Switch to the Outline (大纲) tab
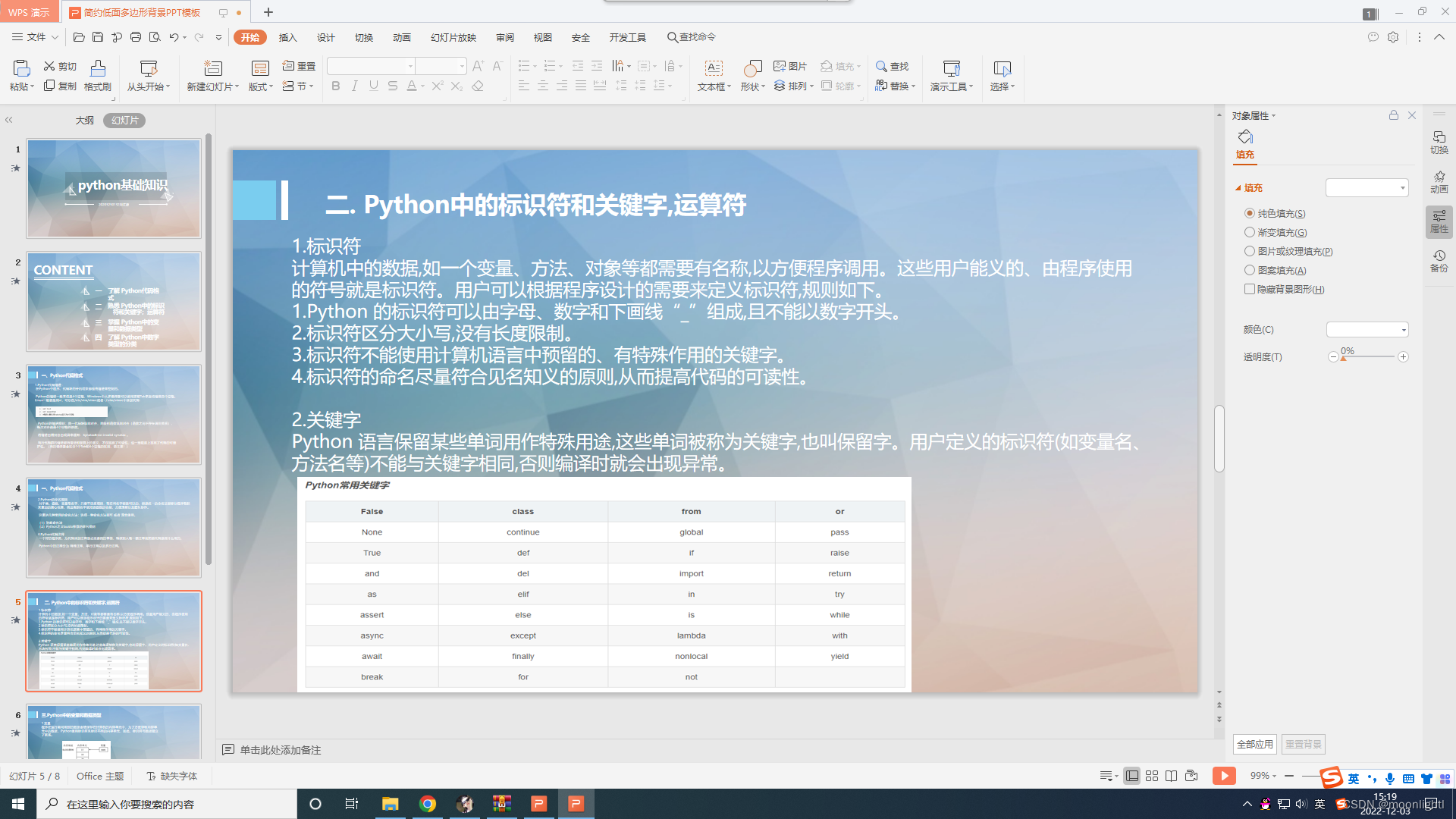This screenshot has height=819, width=1456. tap(84, 120)
